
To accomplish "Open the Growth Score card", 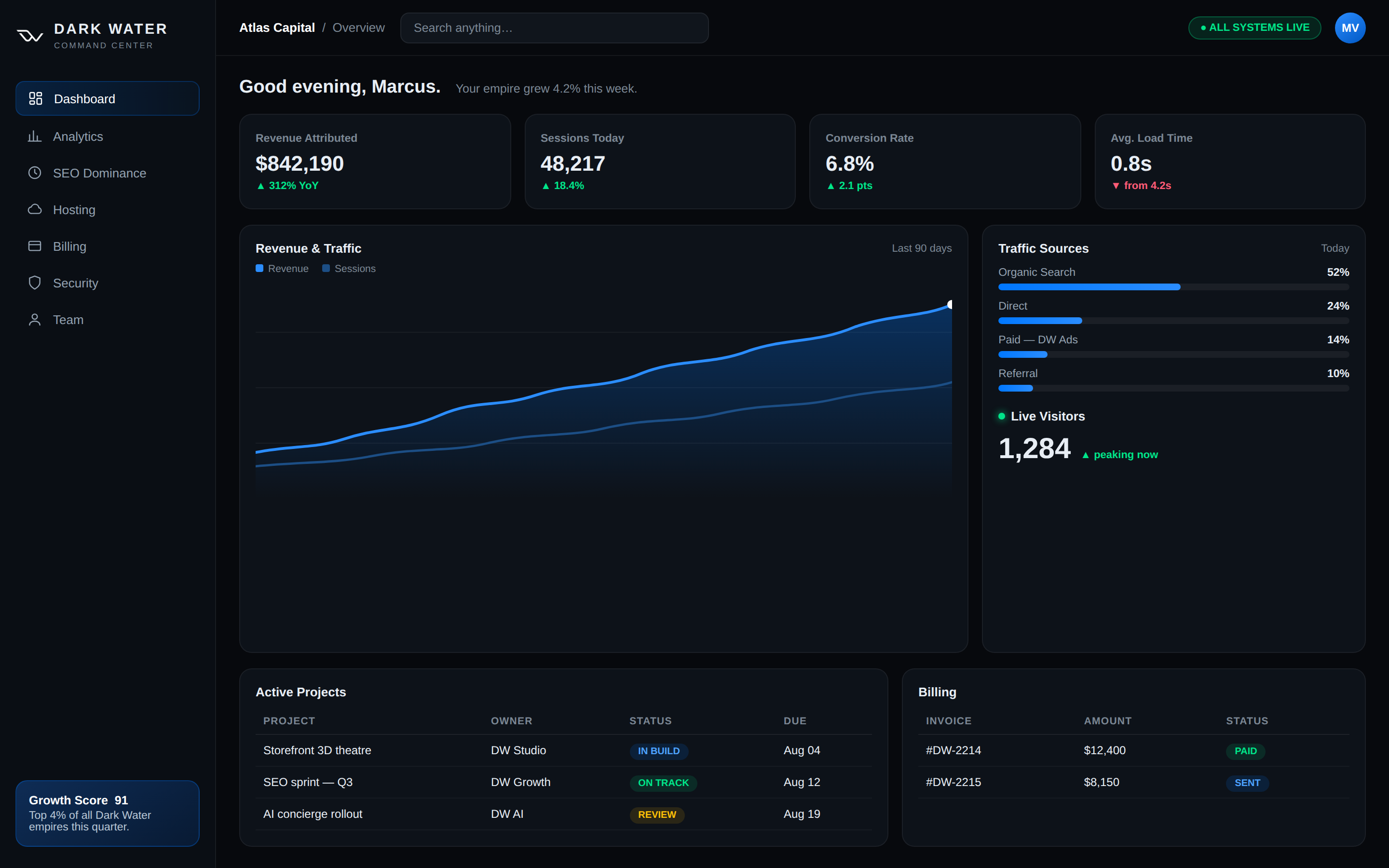I will click(108, 813).
